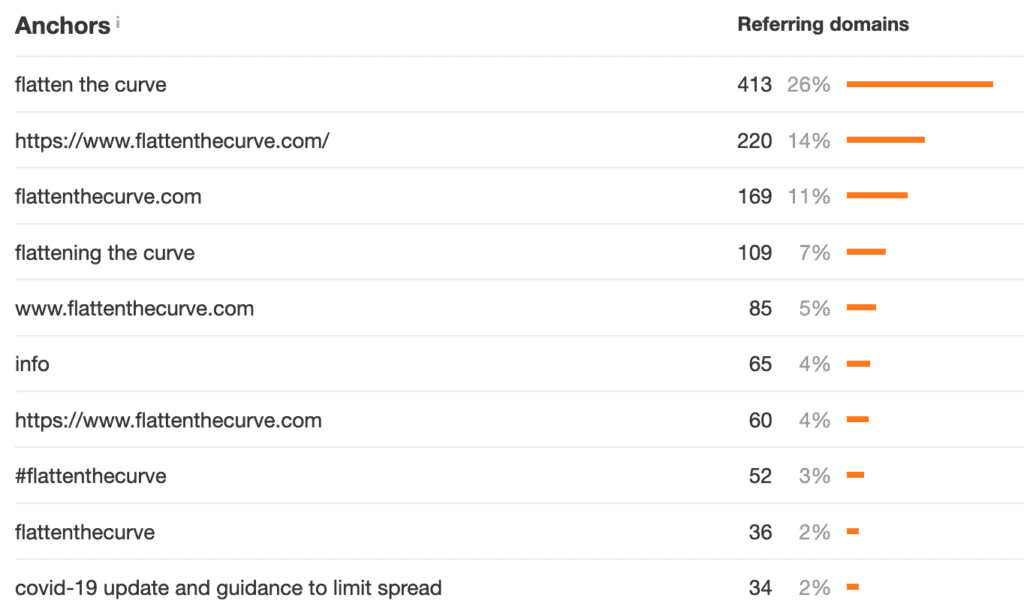Viewport: 1024px width, 610px height.
Task: Click the orange bar for 14% share
Action: 885,140
